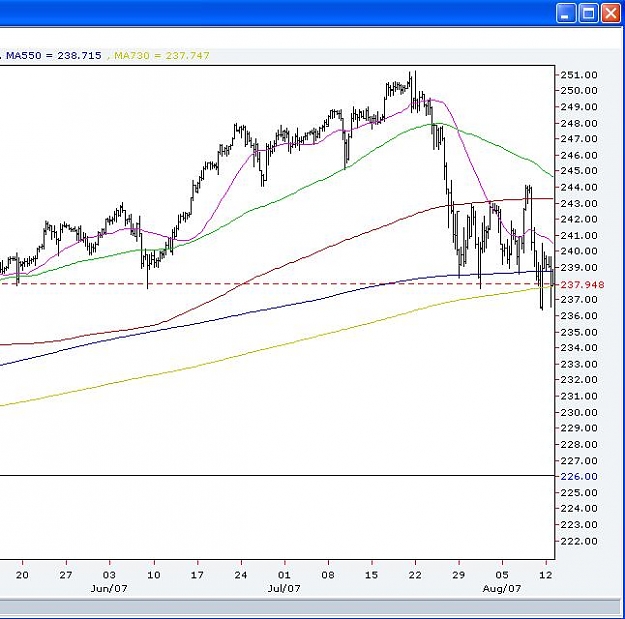Click the Aug/07 month label
This screenshot has width=625, height=619.
(502, 588)
